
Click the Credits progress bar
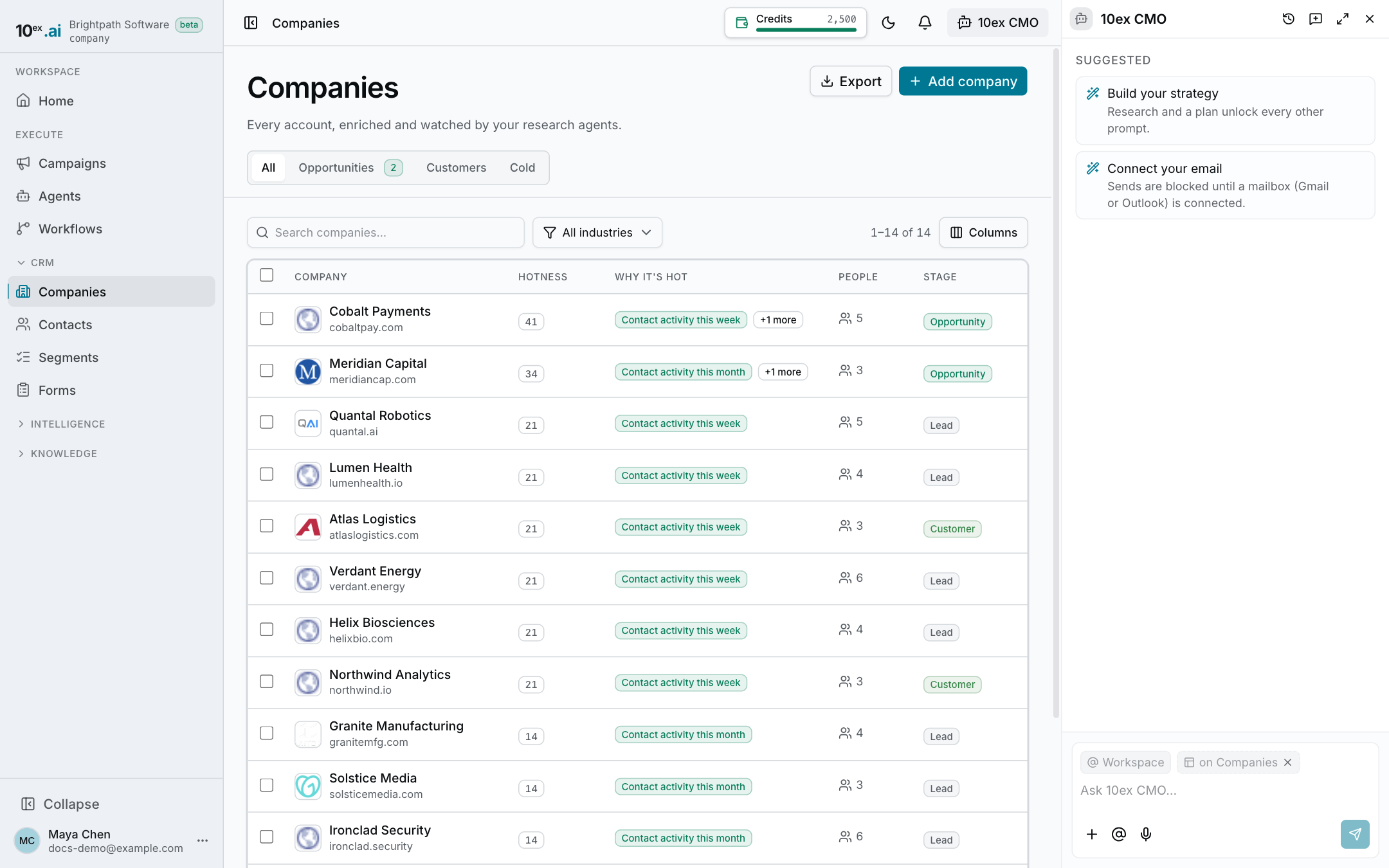coord(806,30)
